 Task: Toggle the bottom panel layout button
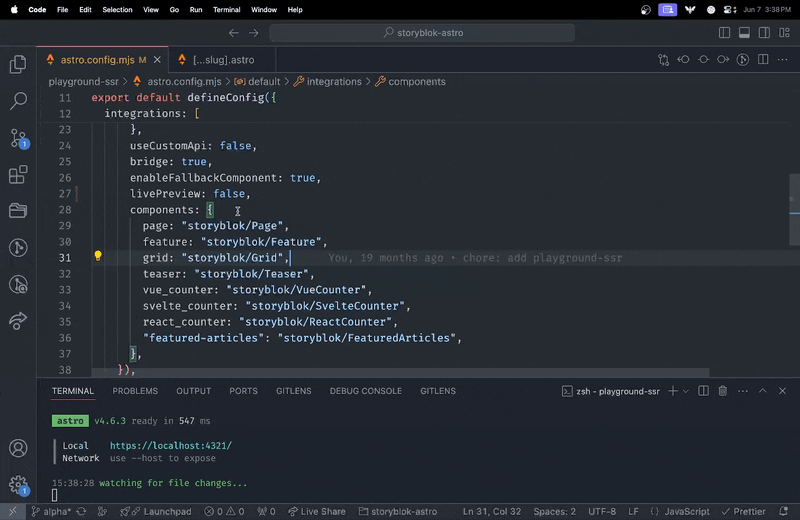click(744, 33)
